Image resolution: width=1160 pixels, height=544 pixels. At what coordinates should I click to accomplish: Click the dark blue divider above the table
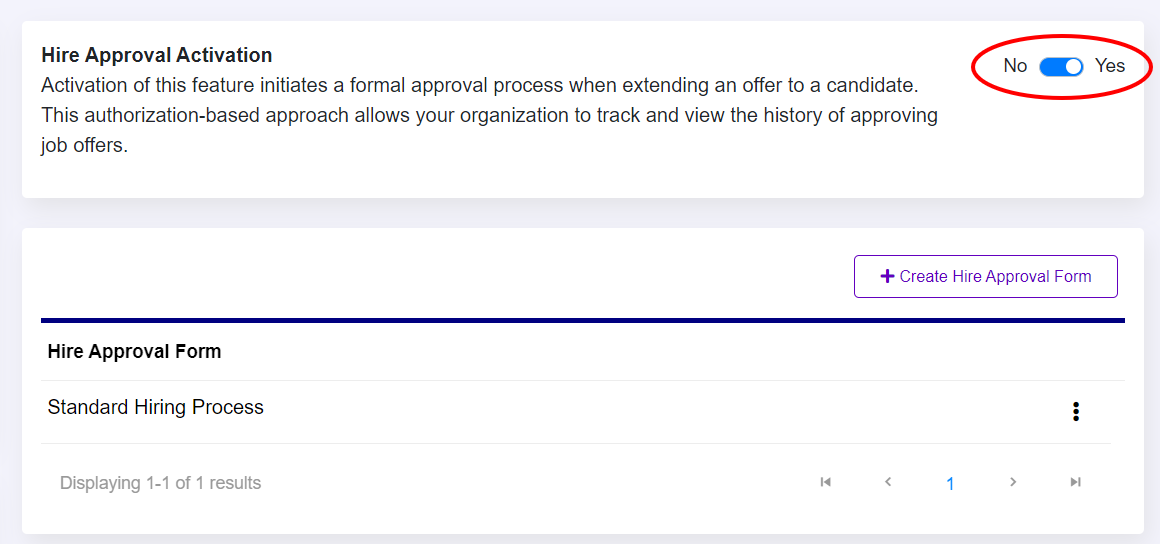click(x=582, y=320)
